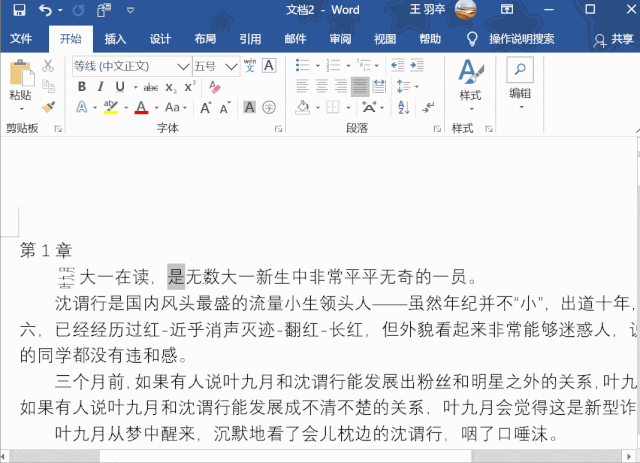Switch to the 视图 tab
The width and height of the screenshot is (640, 463).
385,39
